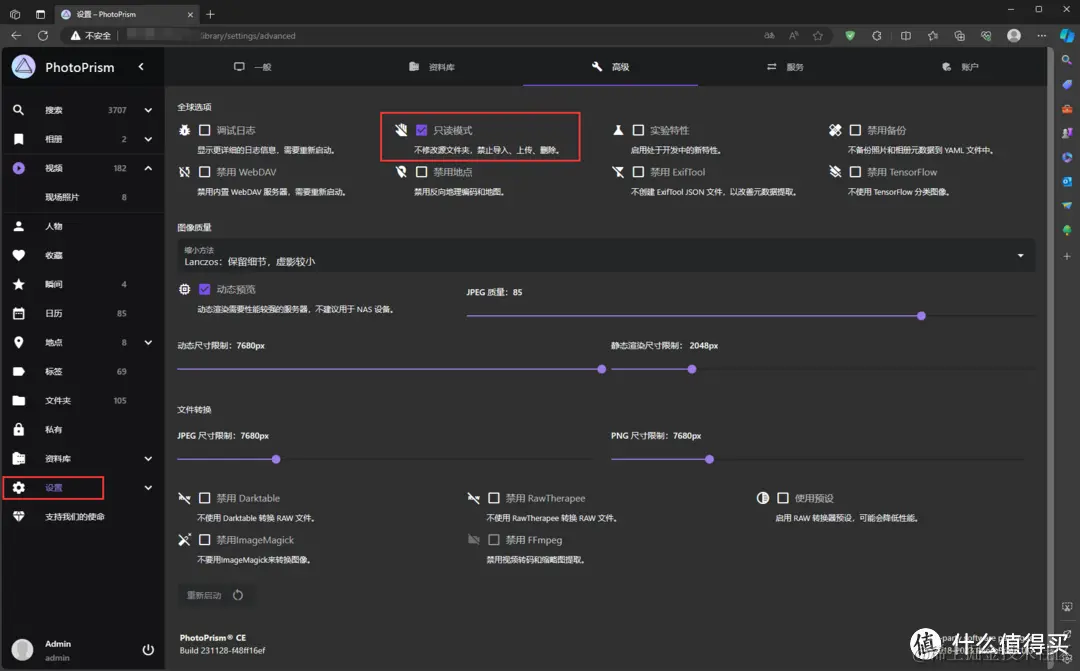Open calendar icon in sidebar
Screen dimensions: 1080x671
coord(19,313)
